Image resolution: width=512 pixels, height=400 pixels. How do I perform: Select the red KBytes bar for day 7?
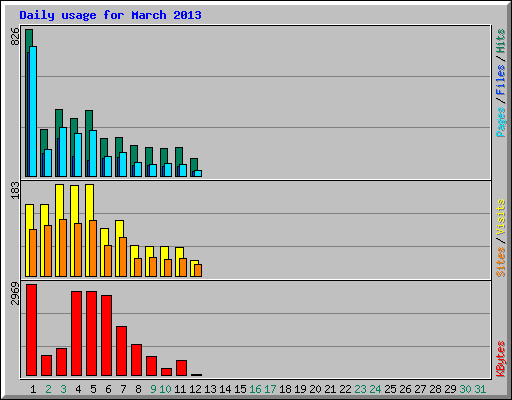click(121, 351)
